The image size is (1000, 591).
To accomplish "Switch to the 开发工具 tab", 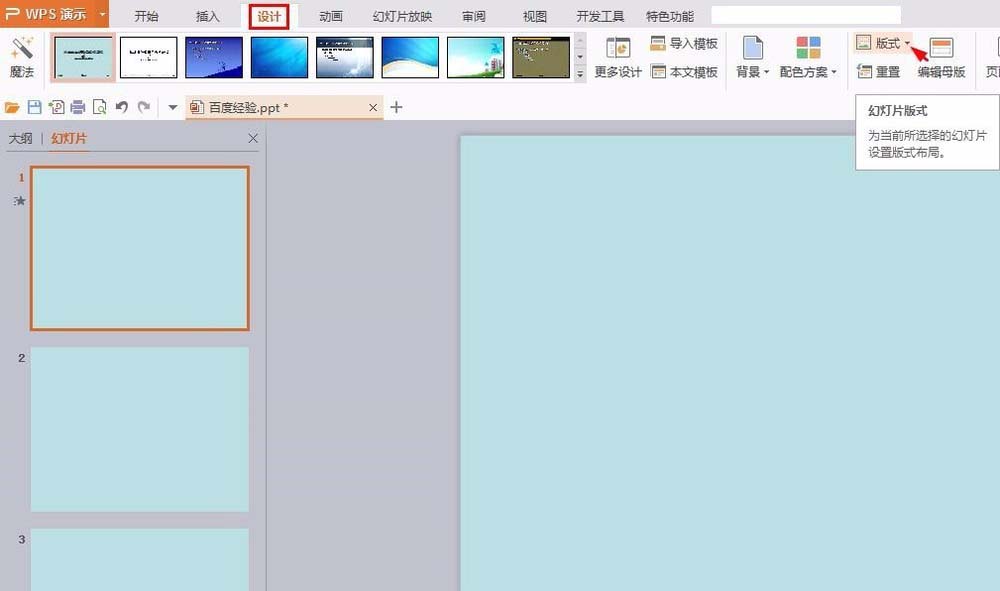I will (x=600, y=17).
